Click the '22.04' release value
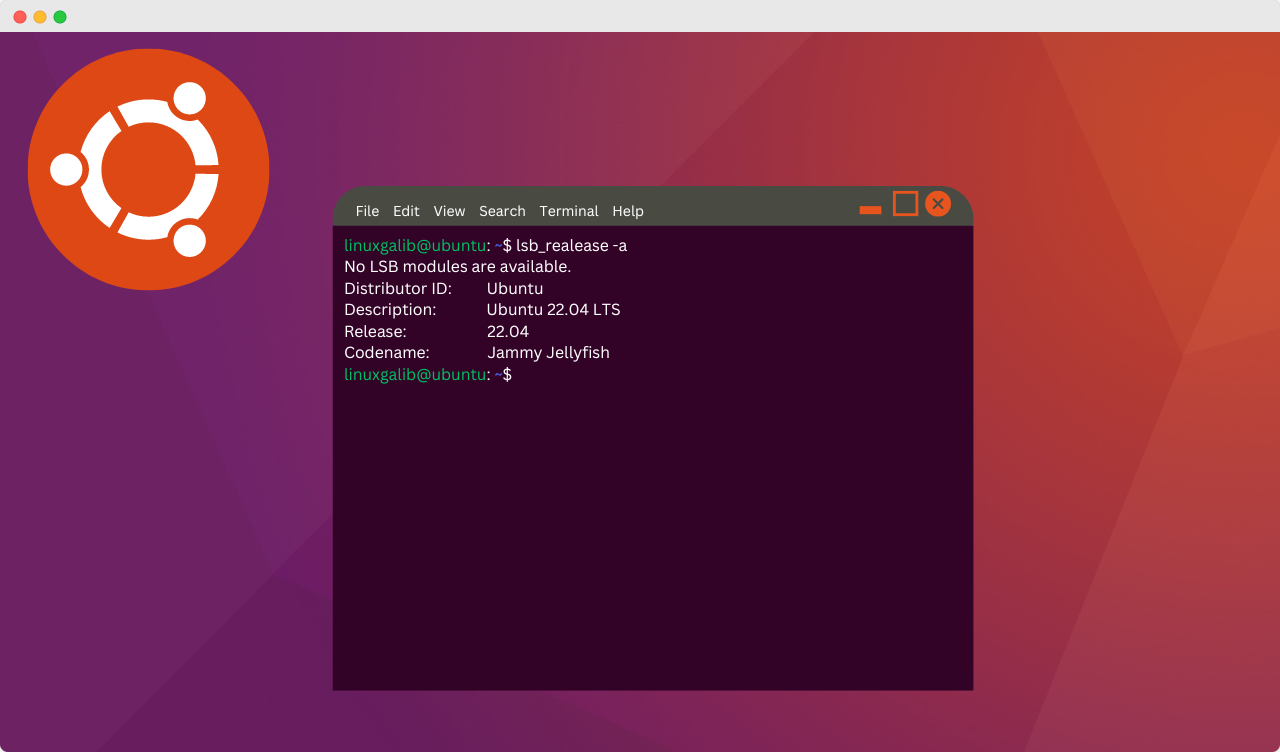1280x752 pixels. tap(508, 331)
